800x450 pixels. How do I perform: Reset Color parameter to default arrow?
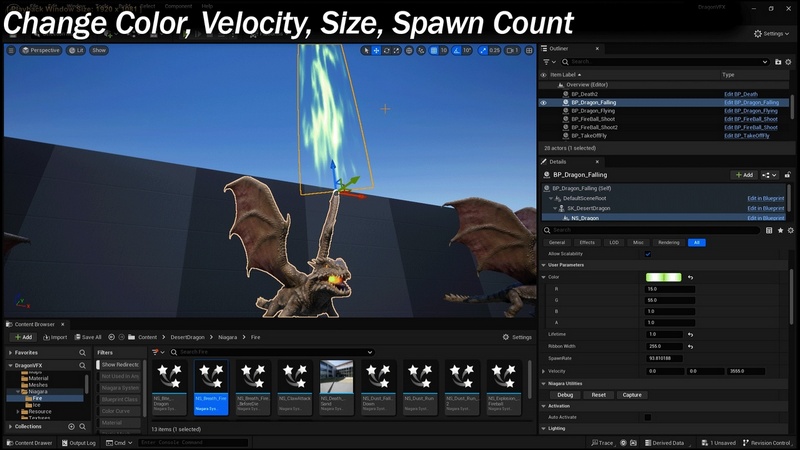[690, 277]
